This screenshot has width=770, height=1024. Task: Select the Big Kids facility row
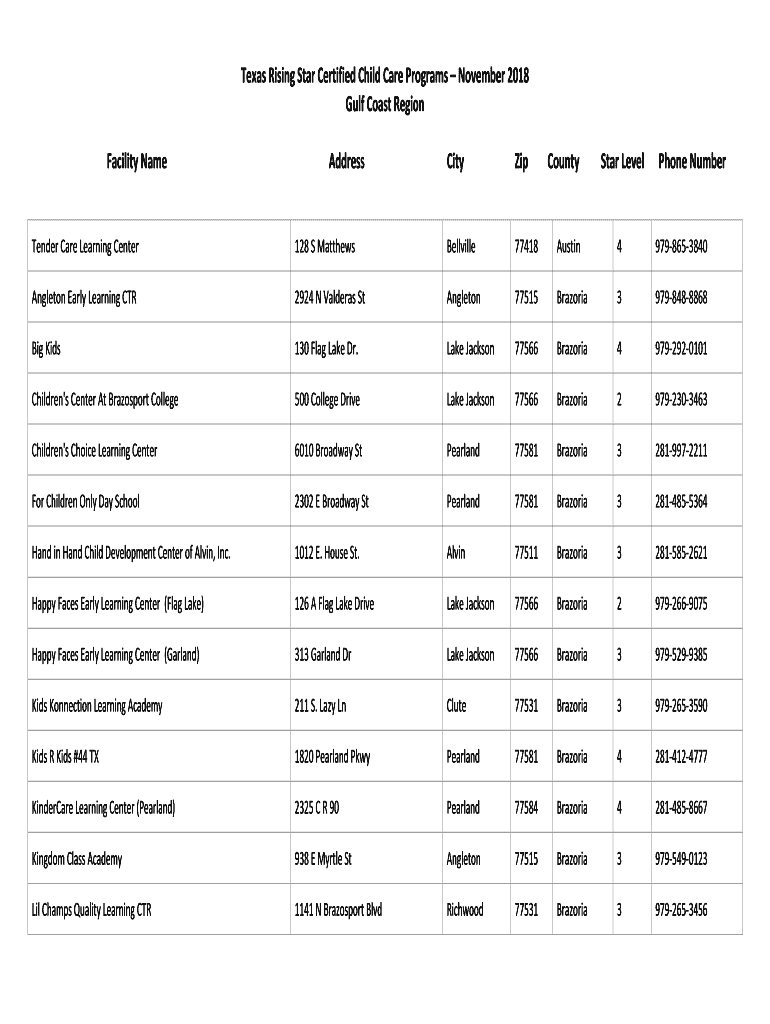pos(385,348)
